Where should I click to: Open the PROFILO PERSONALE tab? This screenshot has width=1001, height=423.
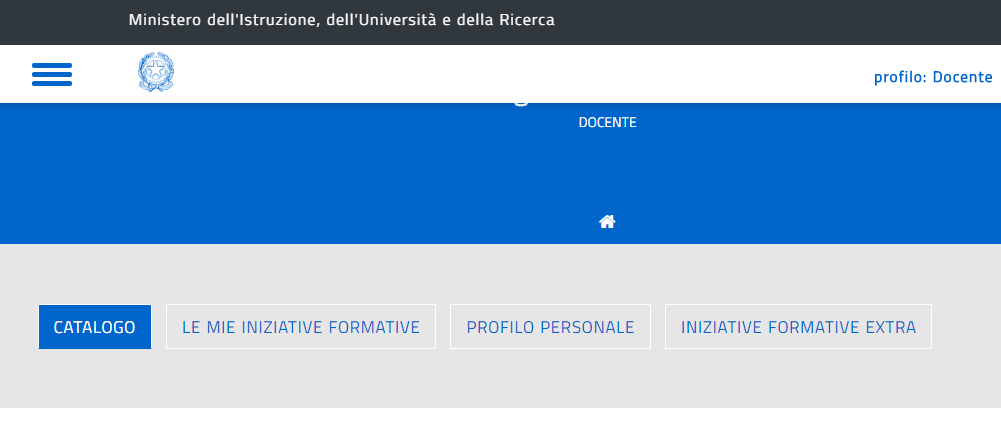tap(550, 327)
